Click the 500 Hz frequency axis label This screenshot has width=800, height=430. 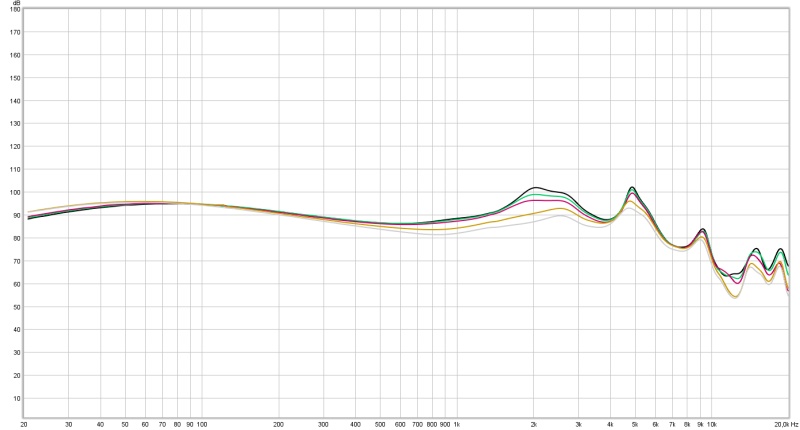(380, 424)
